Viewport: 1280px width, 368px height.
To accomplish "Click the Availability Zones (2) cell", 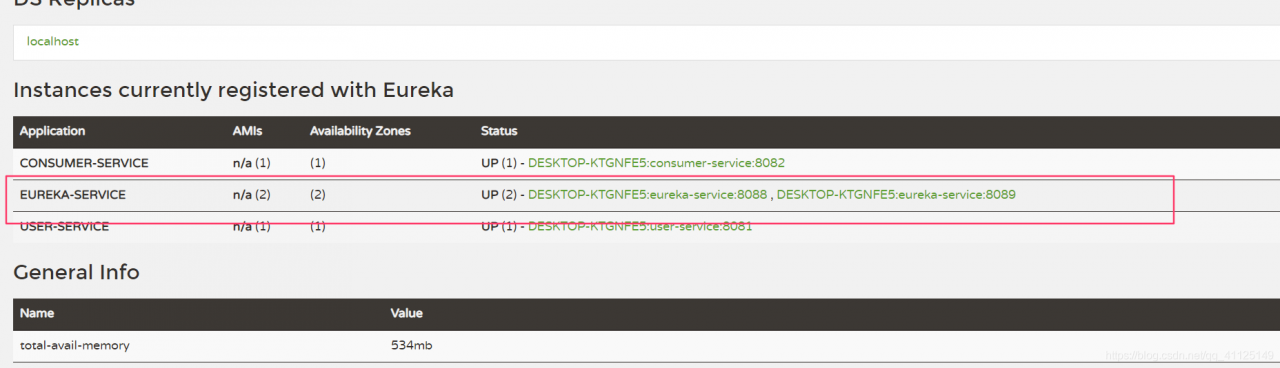I will pyautogui.click(x=318, y=195).
